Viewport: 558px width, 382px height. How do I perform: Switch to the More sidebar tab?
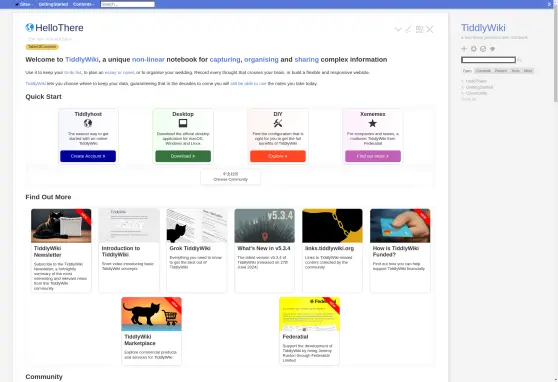coord(528,71)
